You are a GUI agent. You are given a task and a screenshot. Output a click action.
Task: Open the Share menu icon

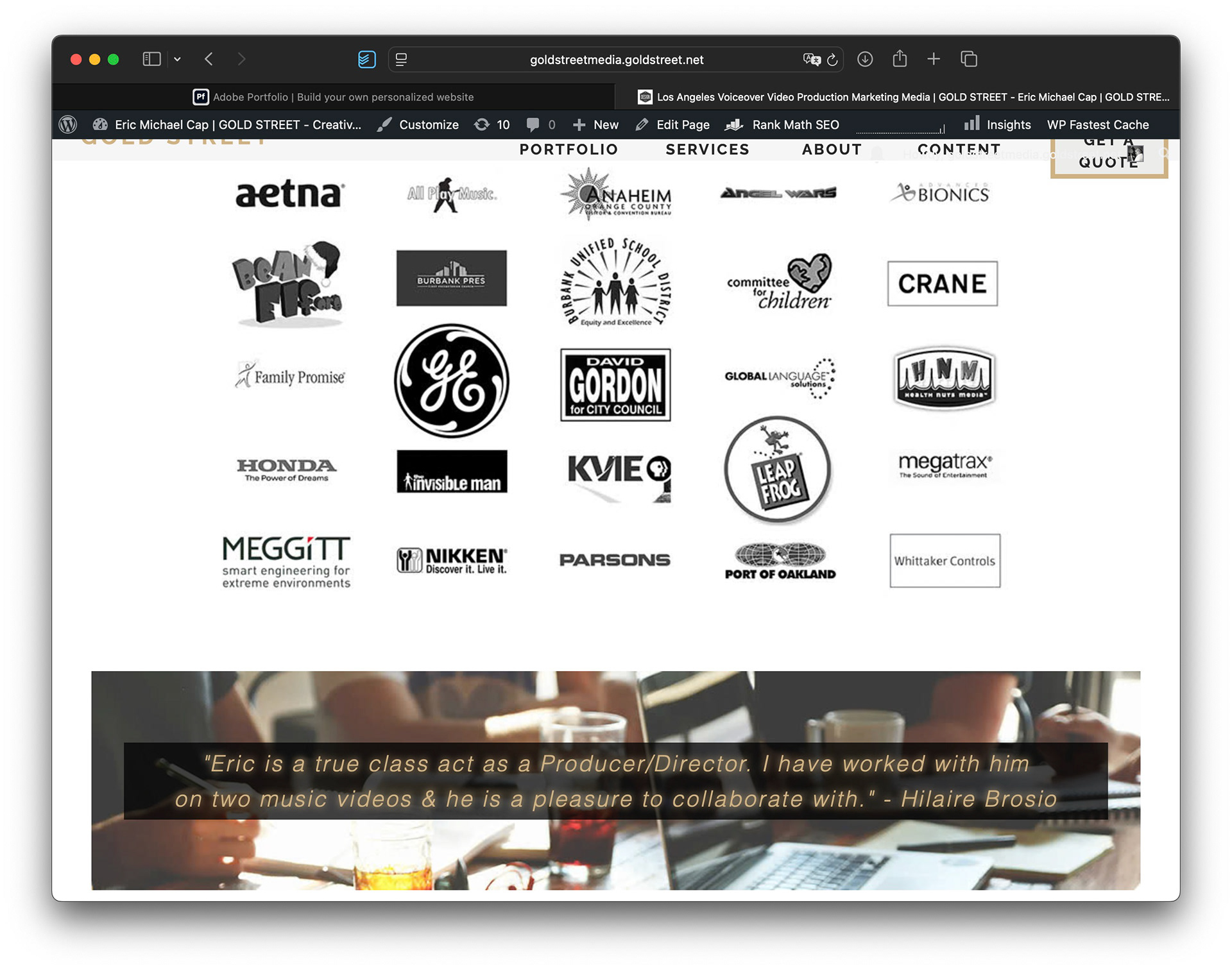[900, 58]
